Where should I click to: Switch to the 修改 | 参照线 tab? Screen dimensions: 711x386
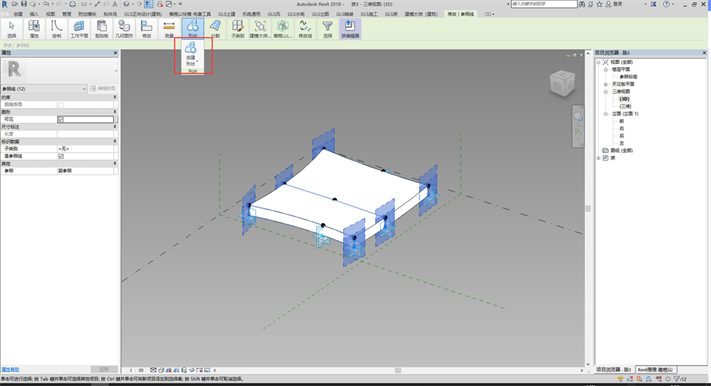tap(461, 14)
